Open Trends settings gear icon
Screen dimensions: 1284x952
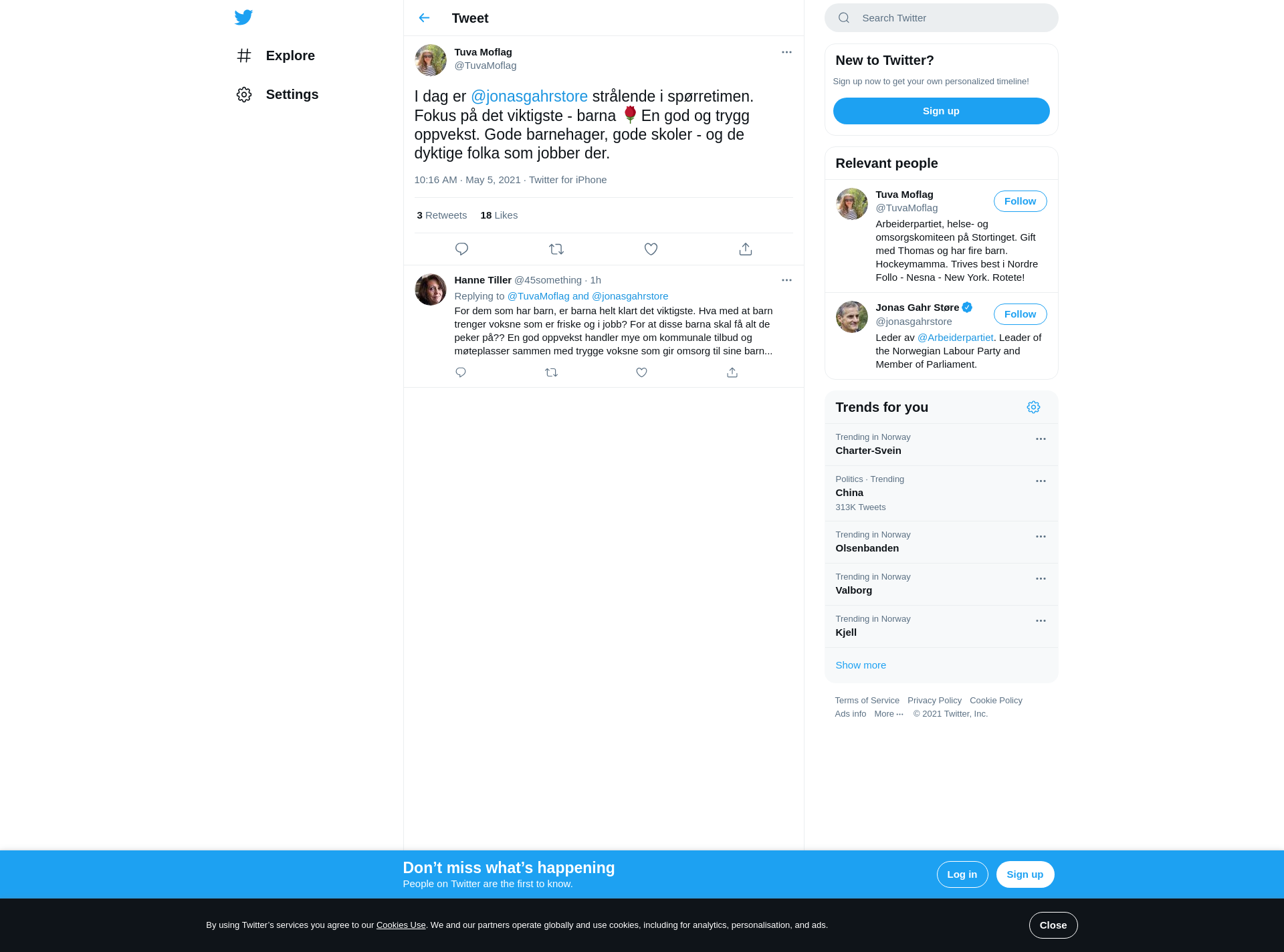click(1033, 407)
